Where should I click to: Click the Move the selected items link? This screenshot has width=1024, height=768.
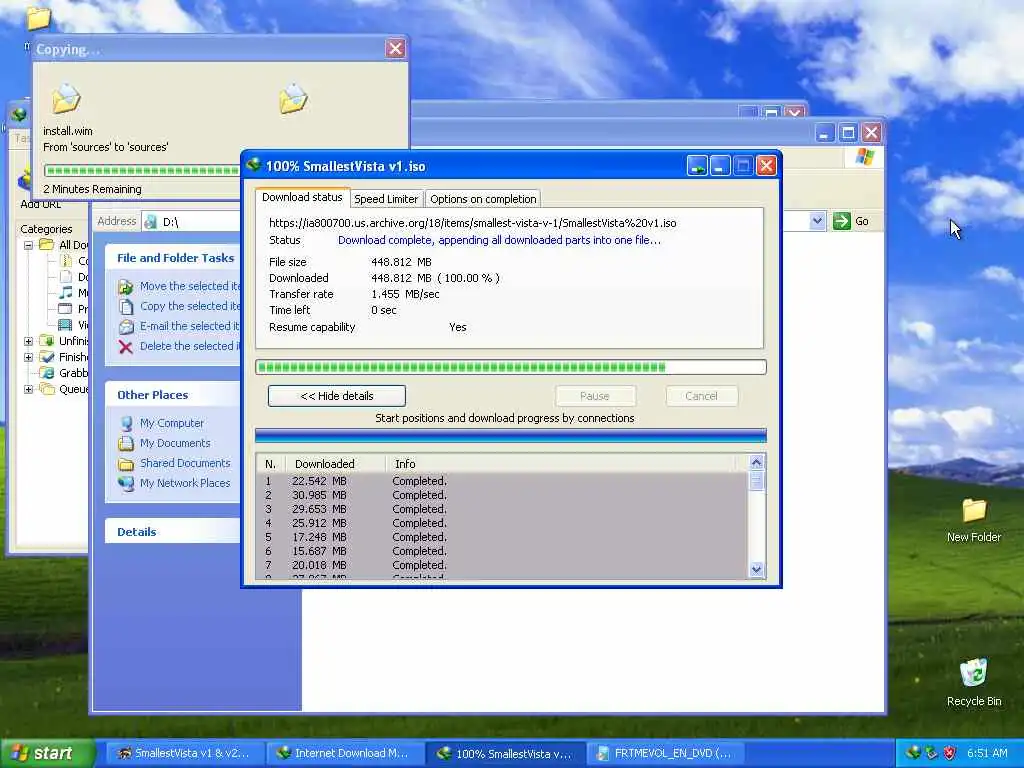pyautogui.click(x=189, y=286)
